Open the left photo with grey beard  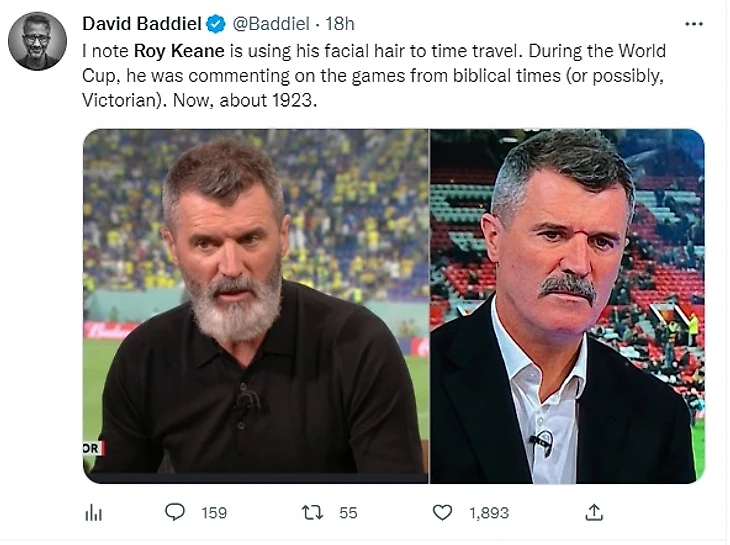[x=256, y=306]
